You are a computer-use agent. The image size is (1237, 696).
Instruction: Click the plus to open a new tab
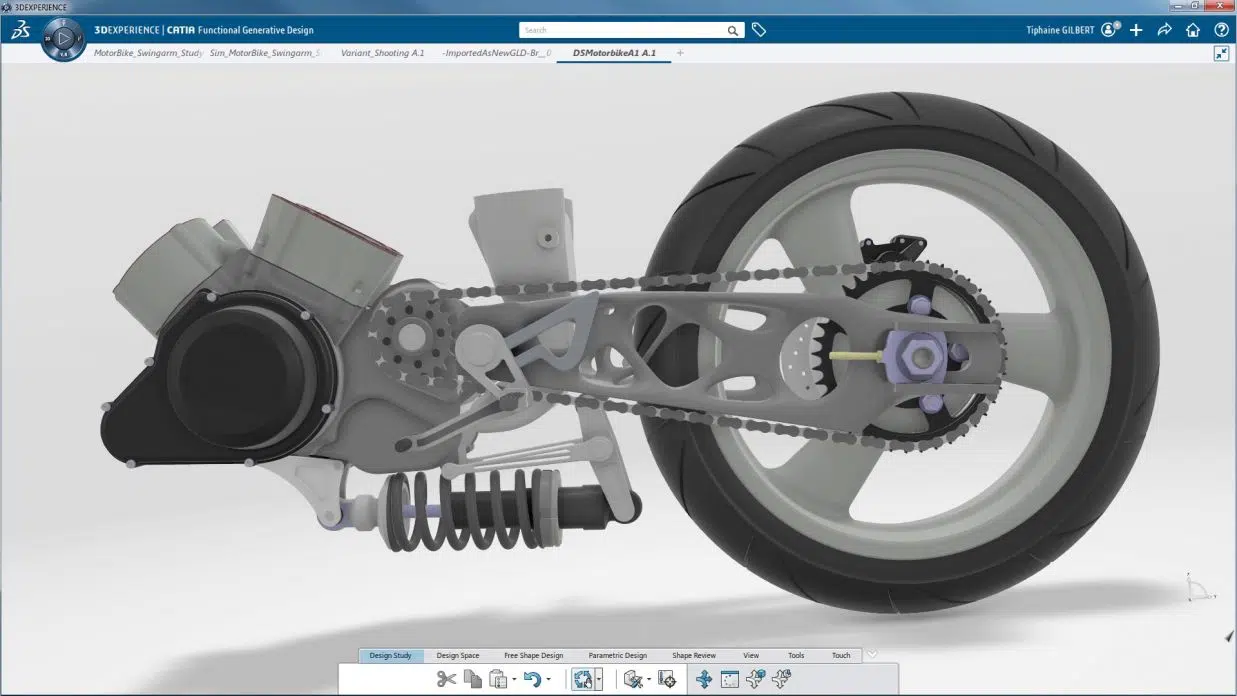click(x=680, y=53)
